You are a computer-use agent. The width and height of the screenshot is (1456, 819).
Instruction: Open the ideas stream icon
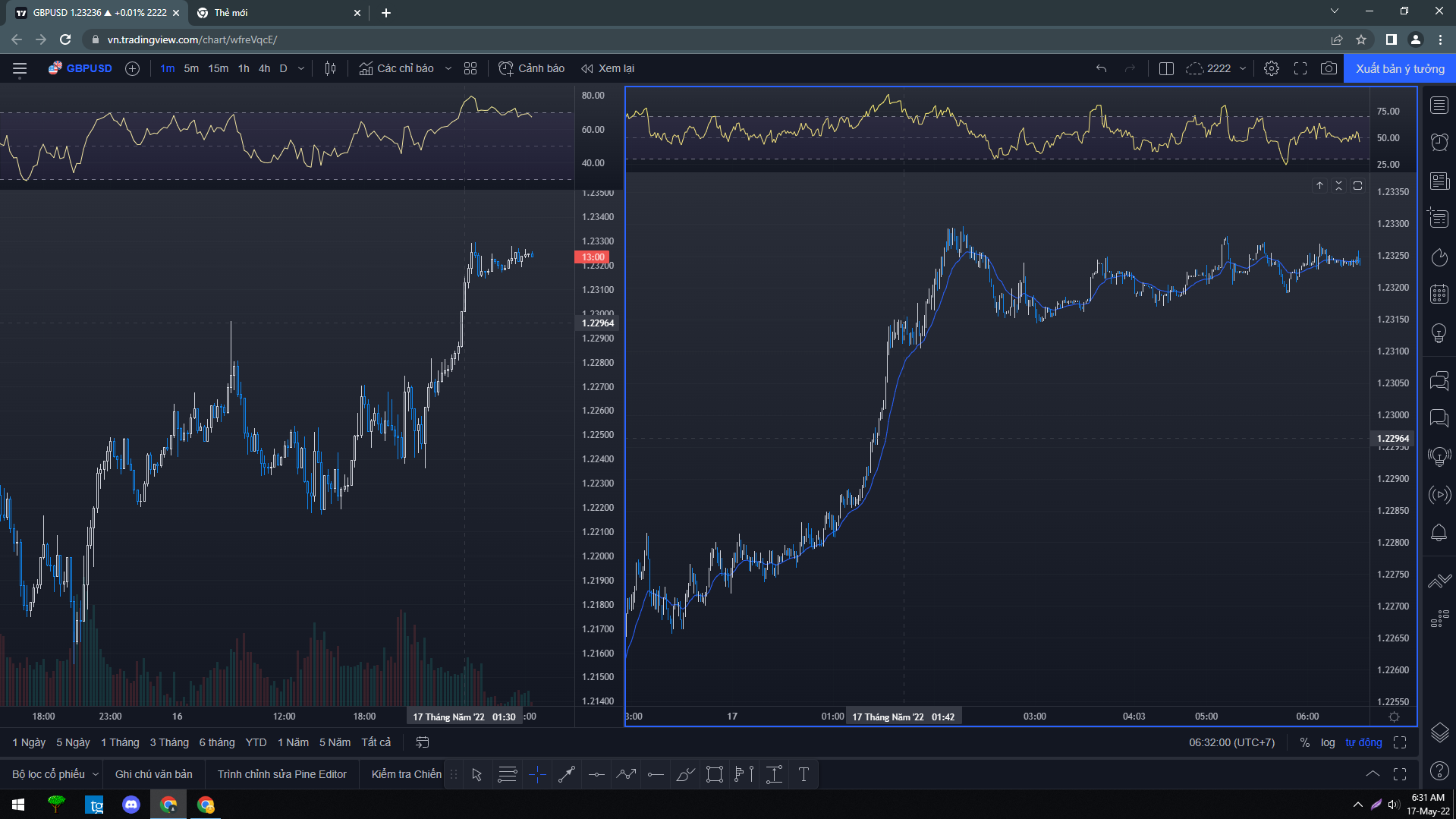coord(1439,456)
